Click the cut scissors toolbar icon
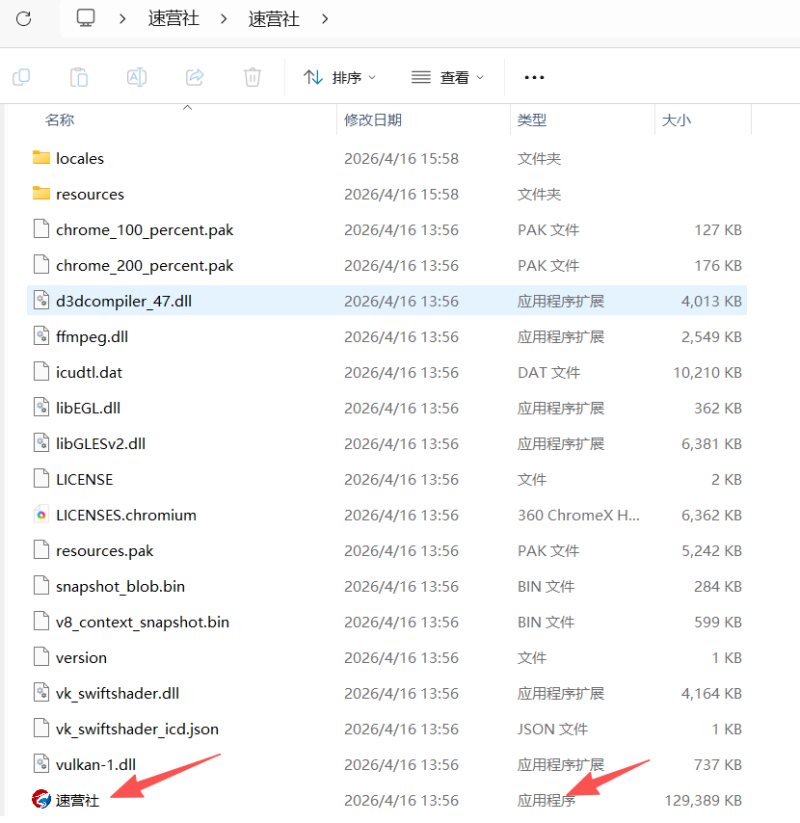 click(20, 77)
